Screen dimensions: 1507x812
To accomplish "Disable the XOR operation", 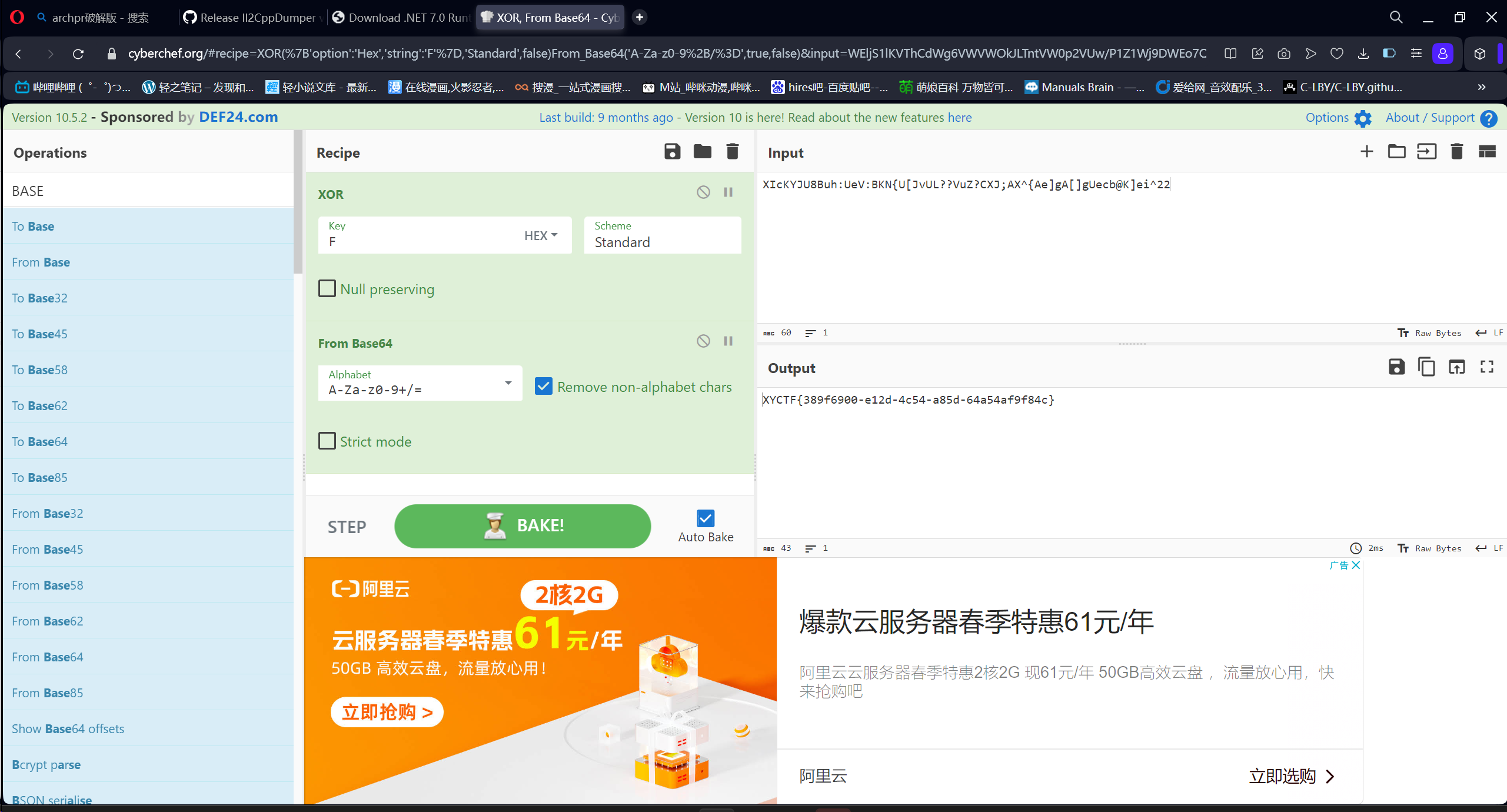I will click(x=703, y=192).
